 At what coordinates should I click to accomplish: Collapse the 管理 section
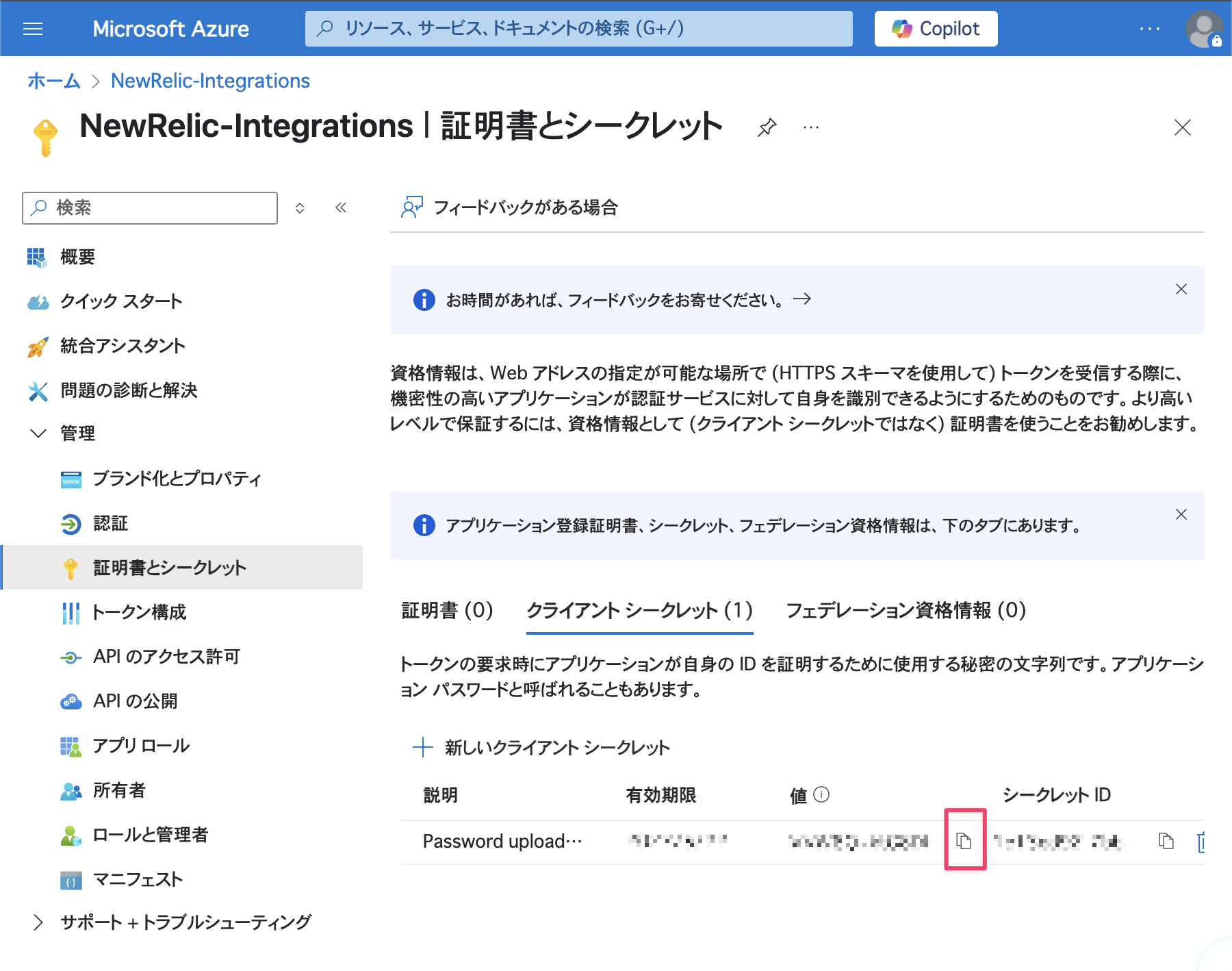coord(38,433)
